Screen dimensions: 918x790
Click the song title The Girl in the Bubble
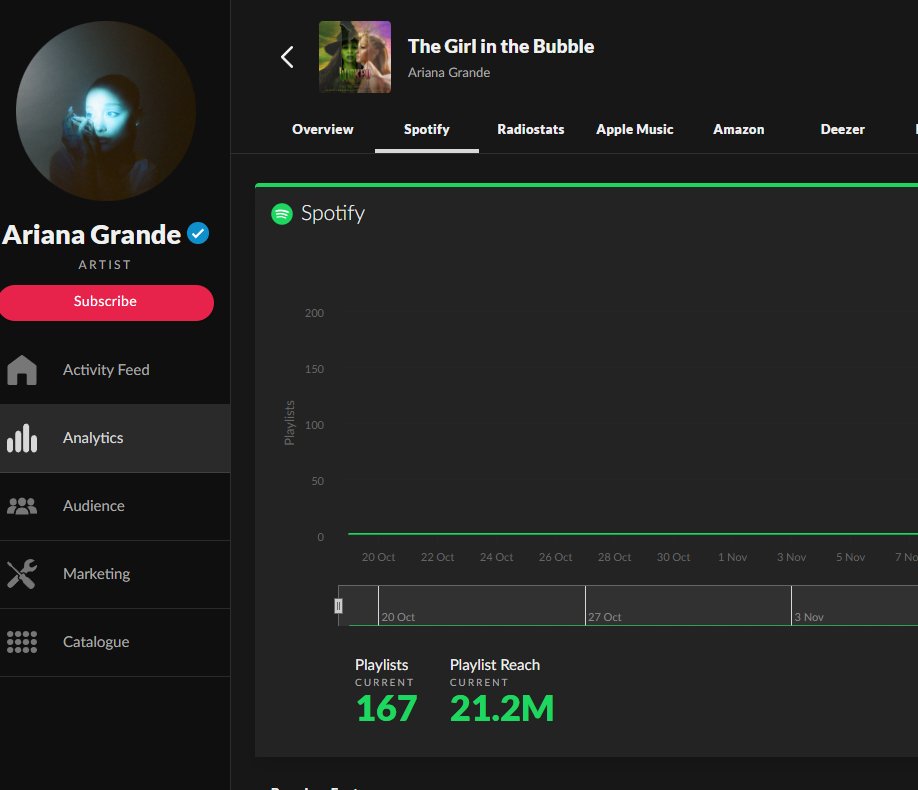click(501, 46)
